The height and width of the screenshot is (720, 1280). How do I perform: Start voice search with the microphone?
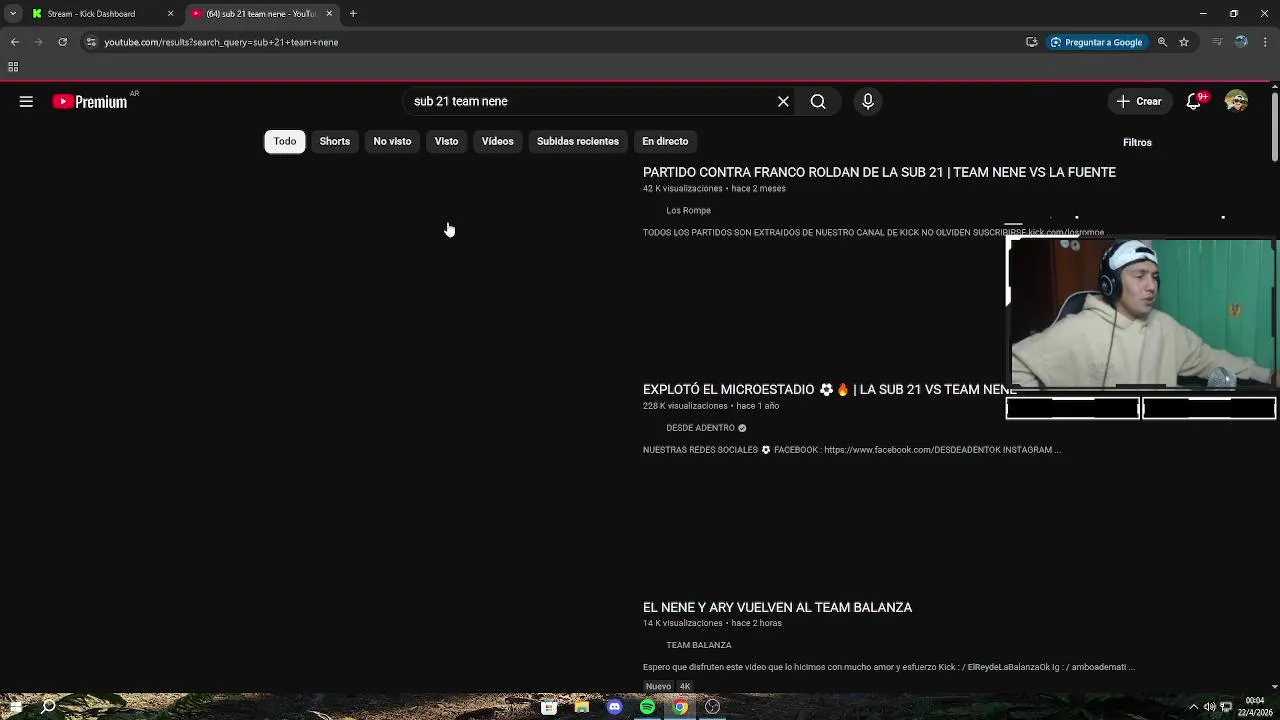pyautogui.click(x=868, y=101)
